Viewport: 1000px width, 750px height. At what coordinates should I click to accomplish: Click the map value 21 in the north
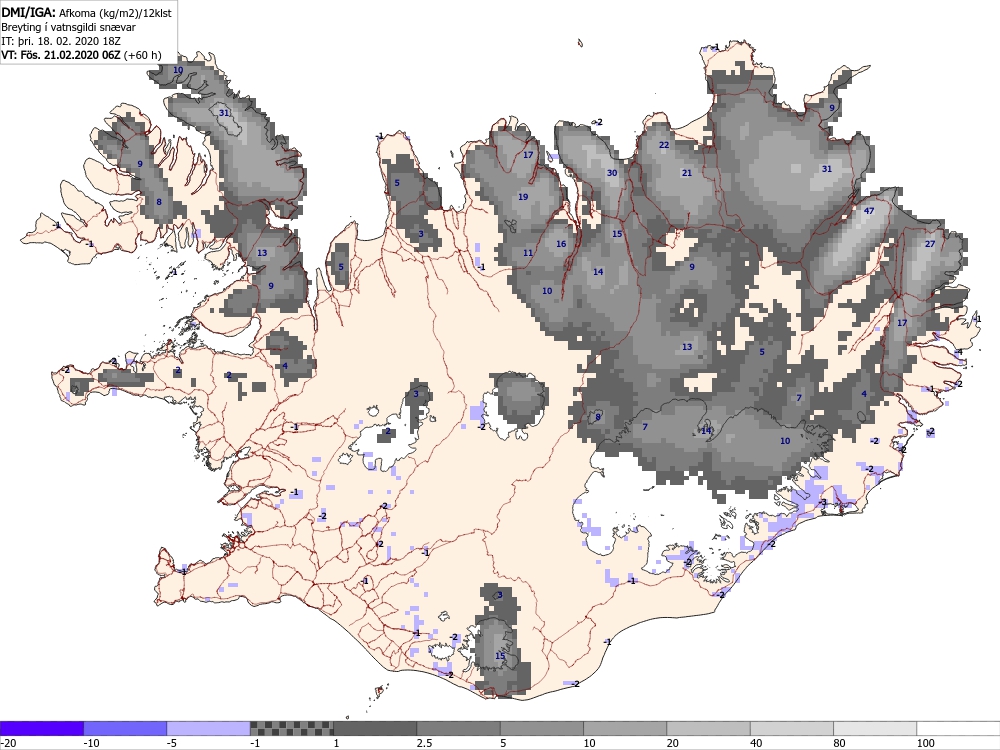click(687, 173)
